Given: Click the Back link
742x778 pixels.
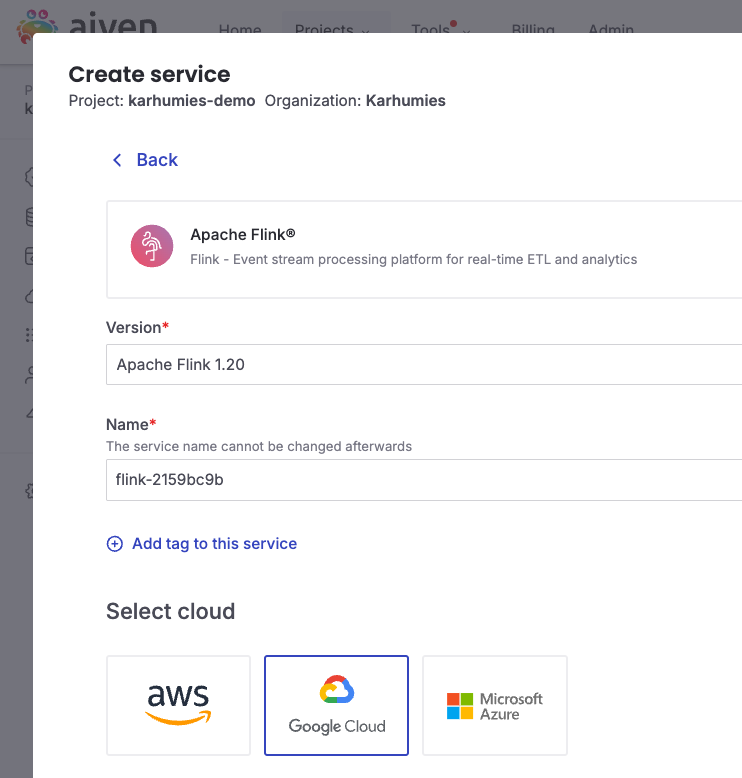Looking at the screenshot, I should 157,160.
